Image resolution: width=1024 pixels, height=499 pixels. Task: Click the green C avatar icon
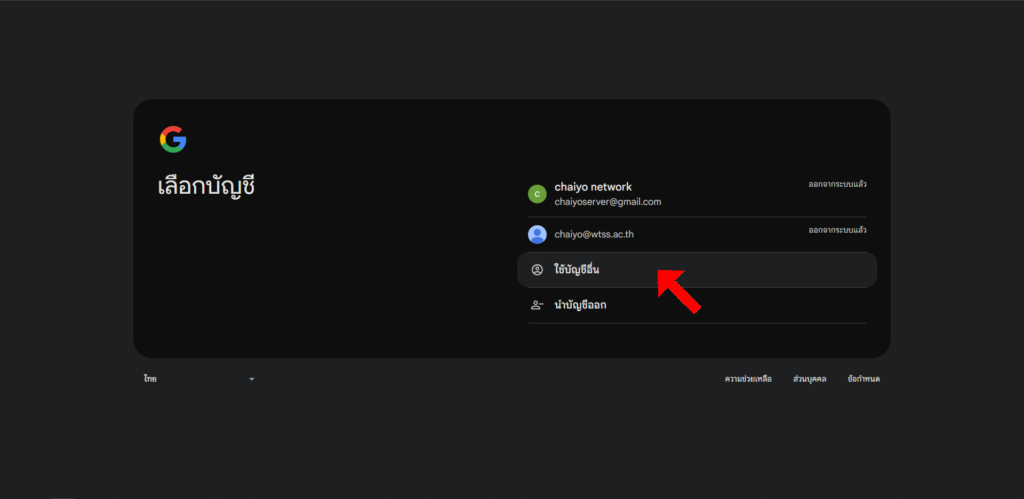[x=537, y=194]
